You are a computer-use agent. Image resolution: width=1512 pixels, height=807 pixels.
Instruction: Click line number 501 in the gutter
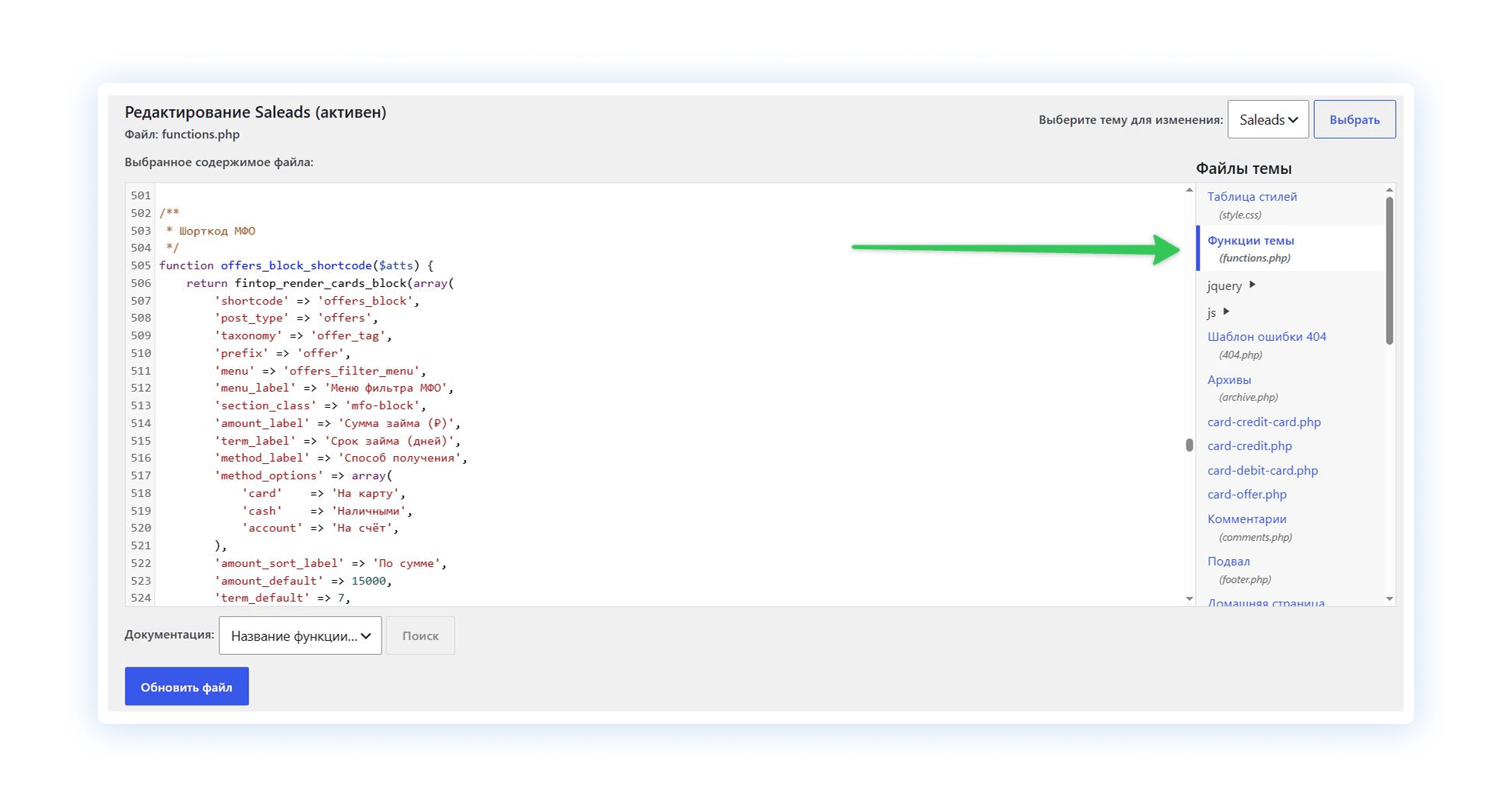pos(141,195)
